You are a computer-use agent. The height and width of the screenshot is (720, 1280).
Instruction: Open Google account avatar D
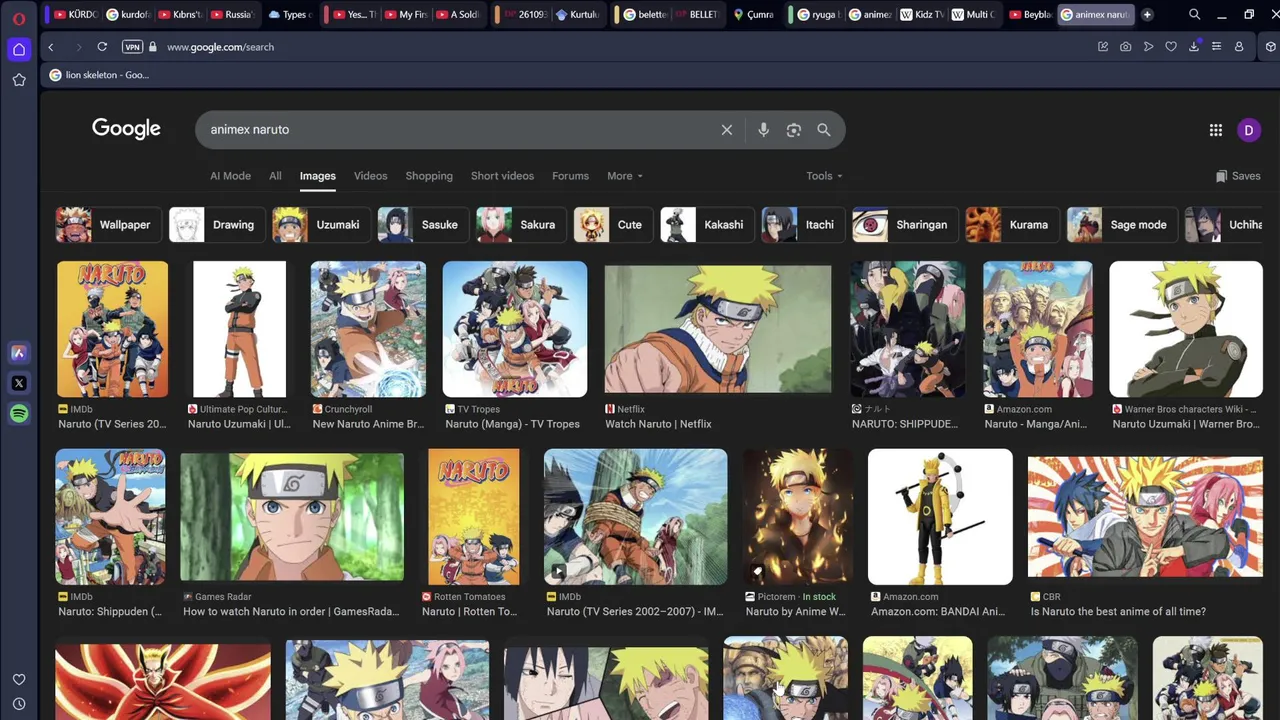coord(1248,130)
